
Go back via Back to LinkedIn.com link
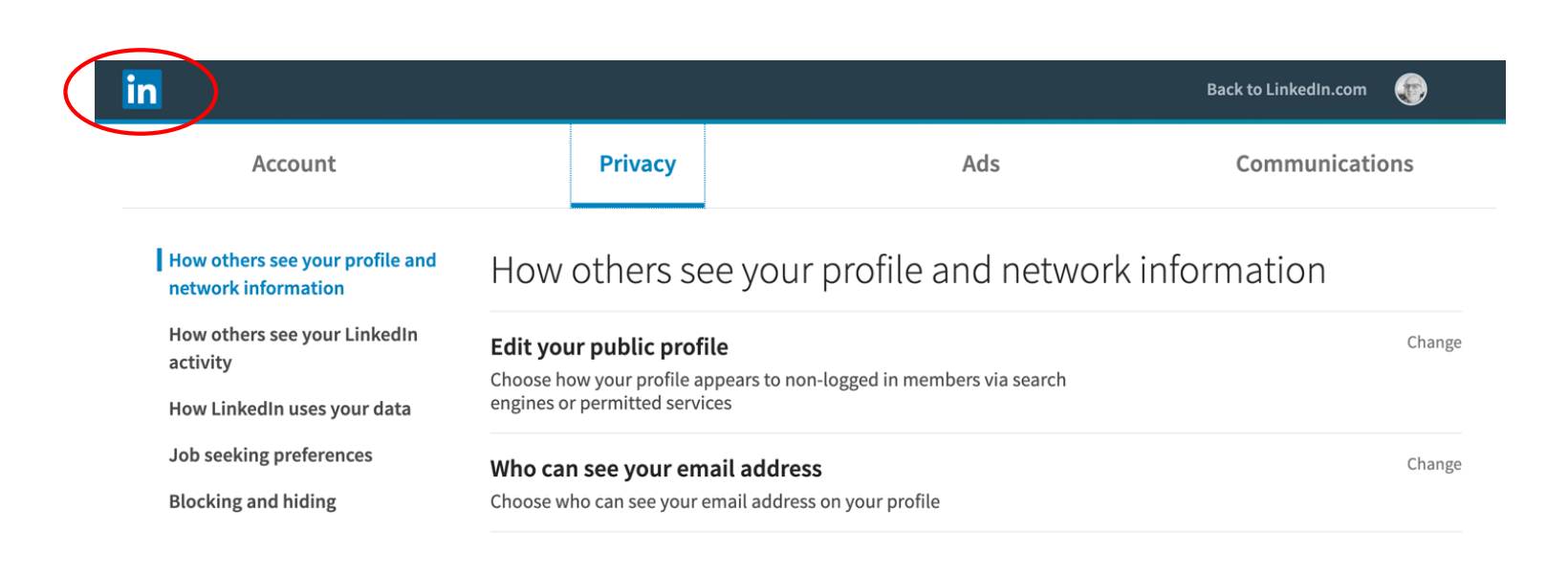pos(1286,90)
